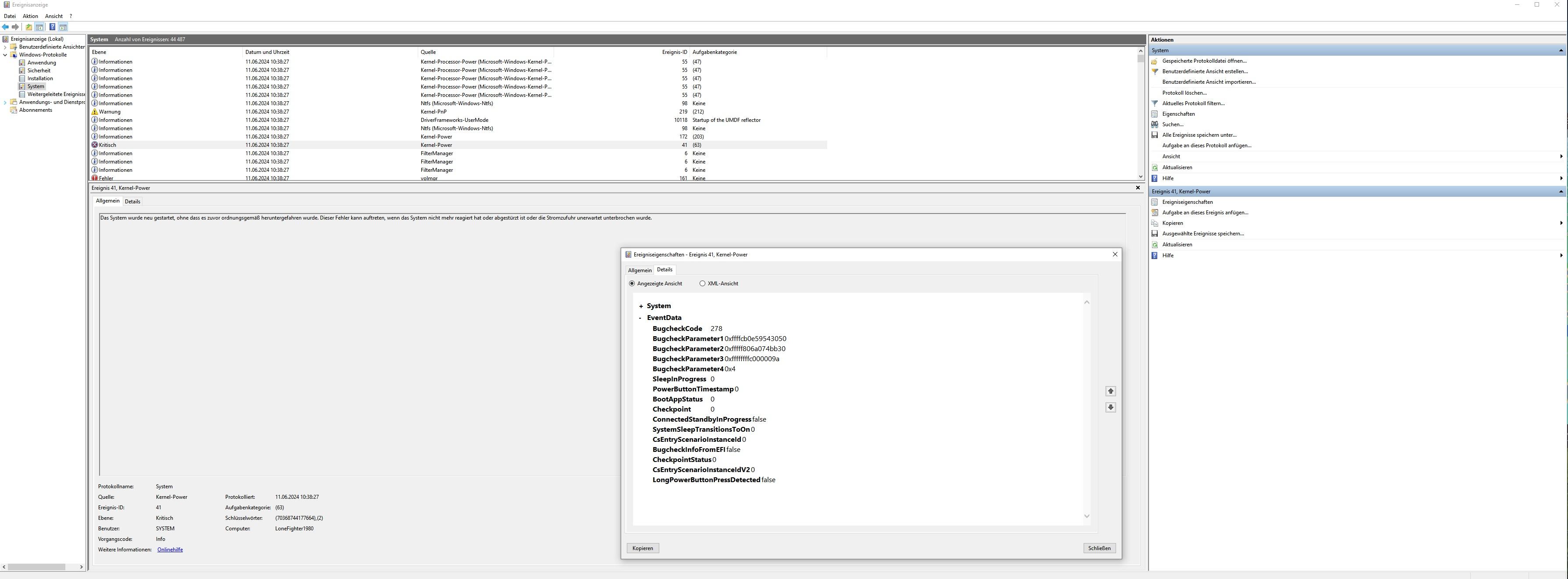
Task: Select the Sicherheit log in the tree
Action: coord(39,71)
